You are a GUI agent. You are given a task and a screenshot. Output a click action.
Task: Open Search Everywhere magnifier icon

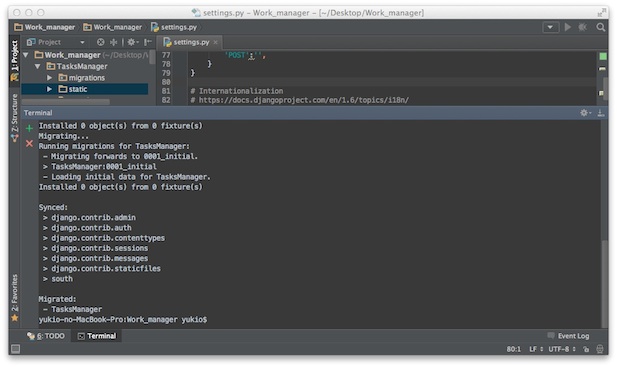(x=600, y=27)
